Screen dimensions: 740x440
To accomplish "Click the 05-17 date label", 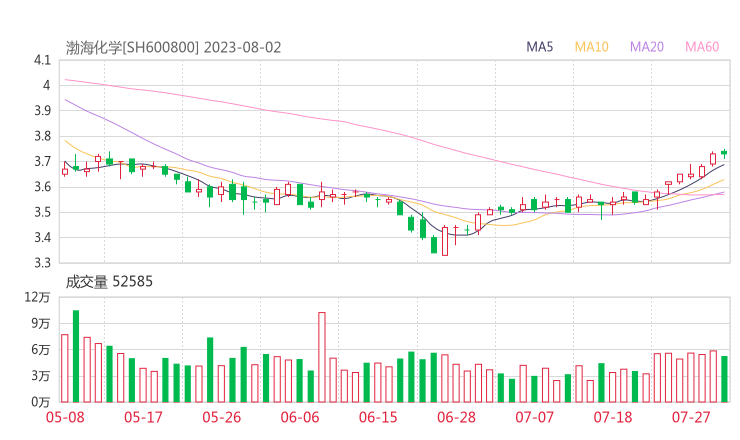I will click(143, 417).
